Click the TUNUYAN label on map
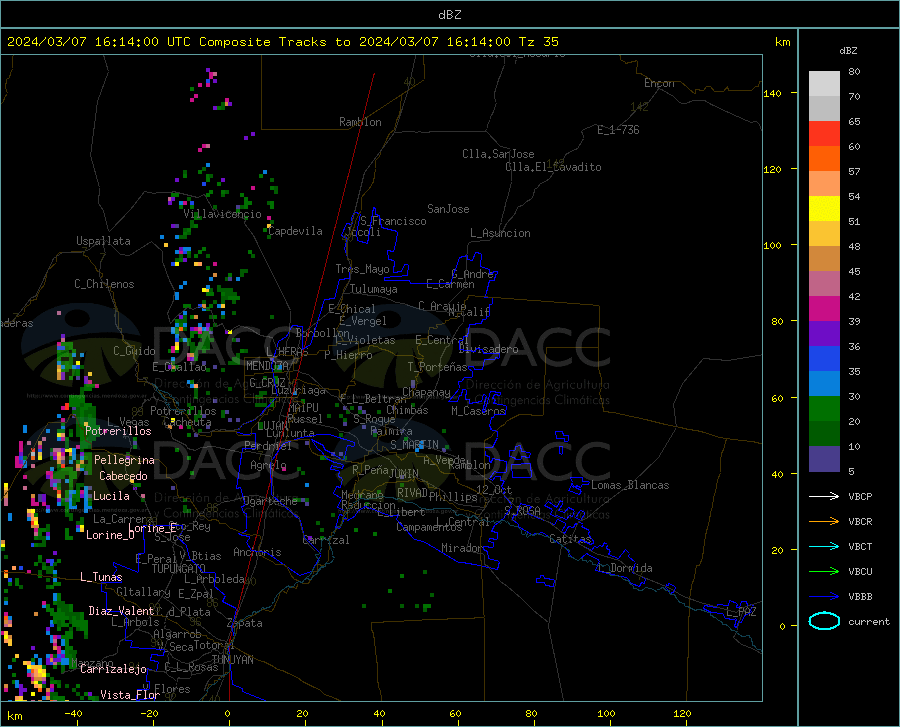 232,660
